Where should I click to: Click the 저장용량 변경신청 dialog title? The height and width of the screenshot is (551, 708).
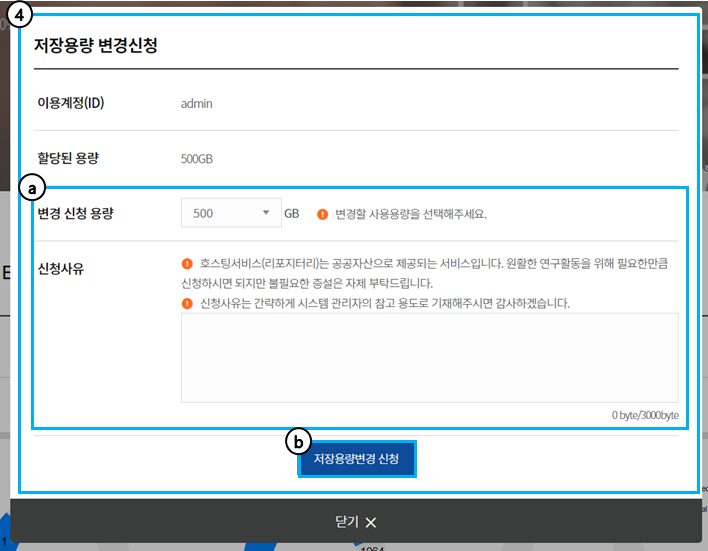point(96,46)
